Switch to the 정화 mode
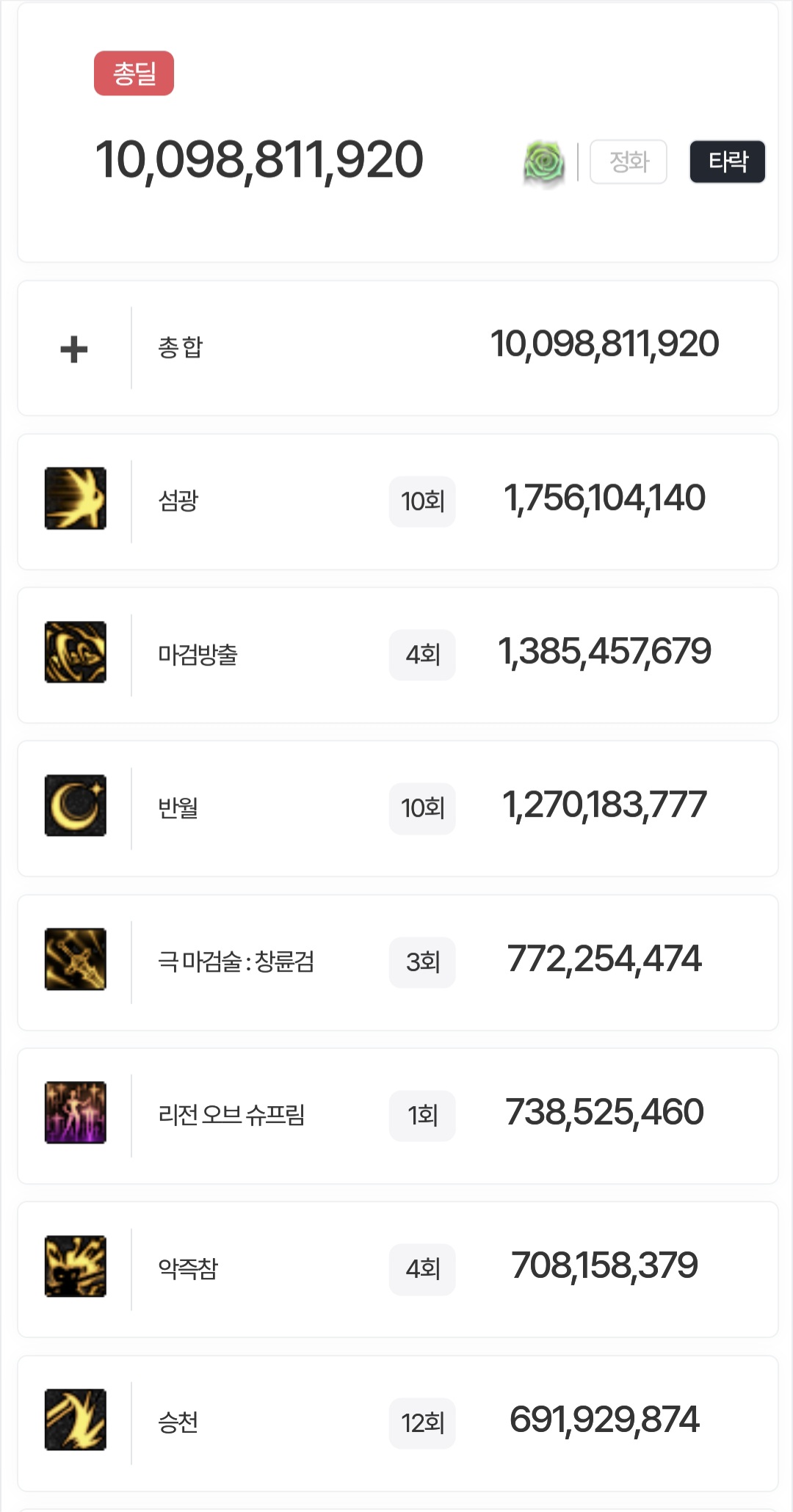This screenshot has height=1512, width=793. (629, 161)
